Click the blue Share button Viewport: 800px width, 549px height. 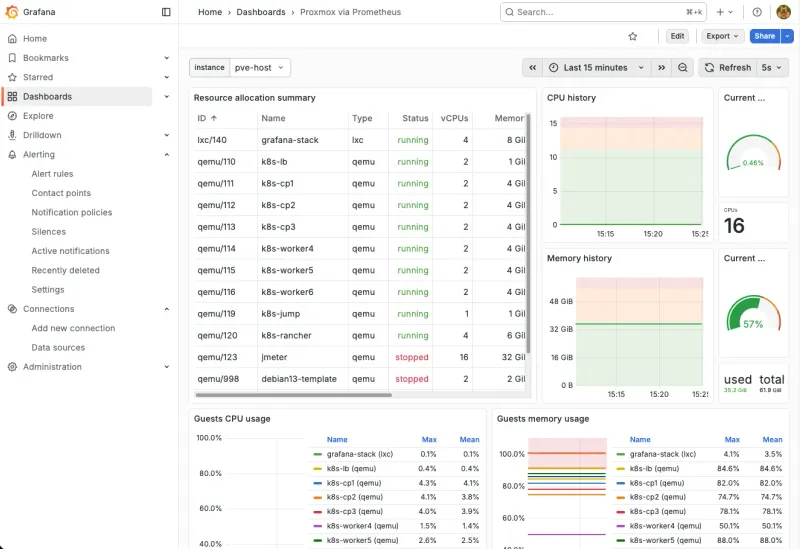tap(765, 36)
